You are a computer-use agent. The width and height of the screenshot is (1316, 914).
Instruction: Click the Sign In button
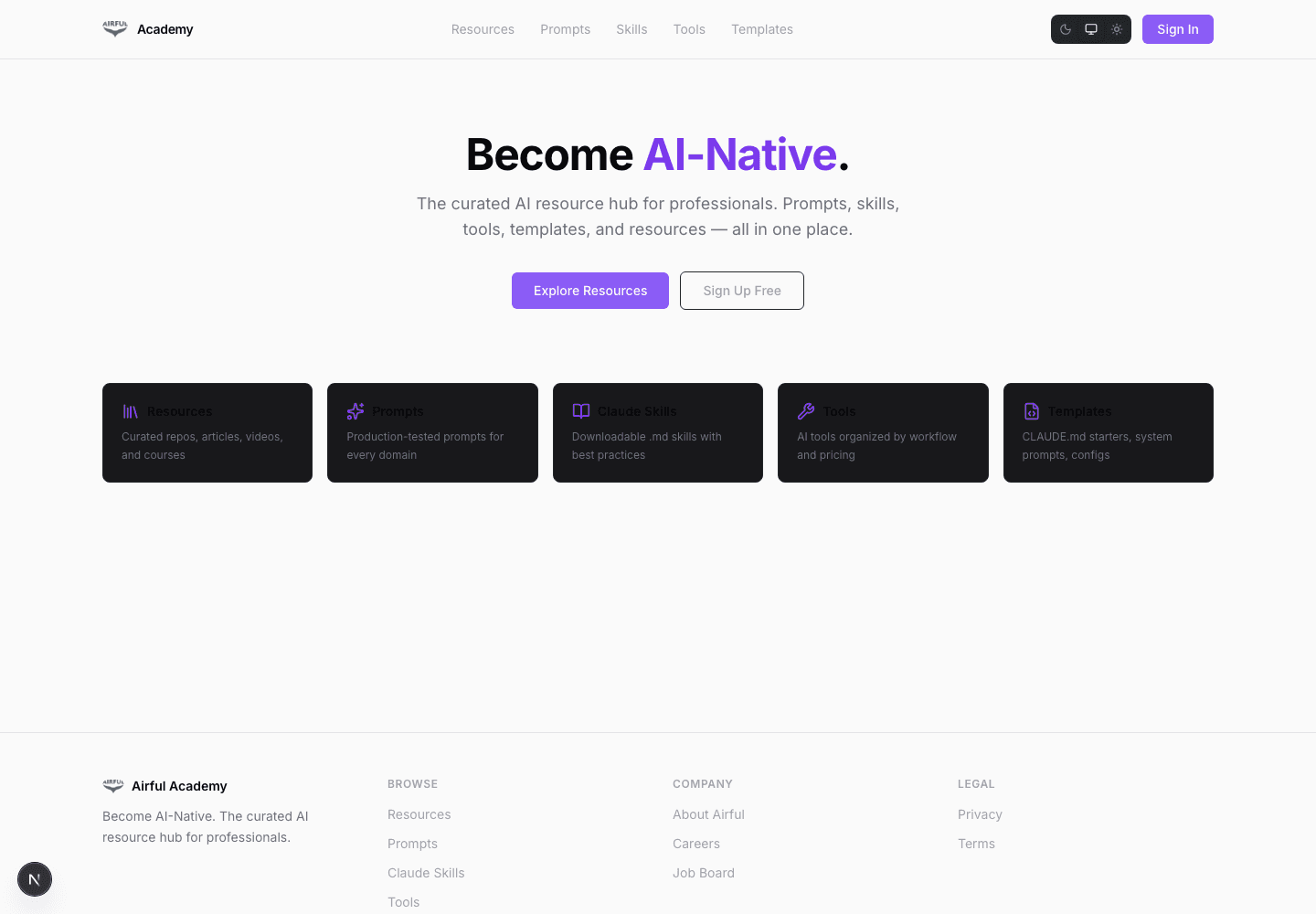click(1178, 29)
